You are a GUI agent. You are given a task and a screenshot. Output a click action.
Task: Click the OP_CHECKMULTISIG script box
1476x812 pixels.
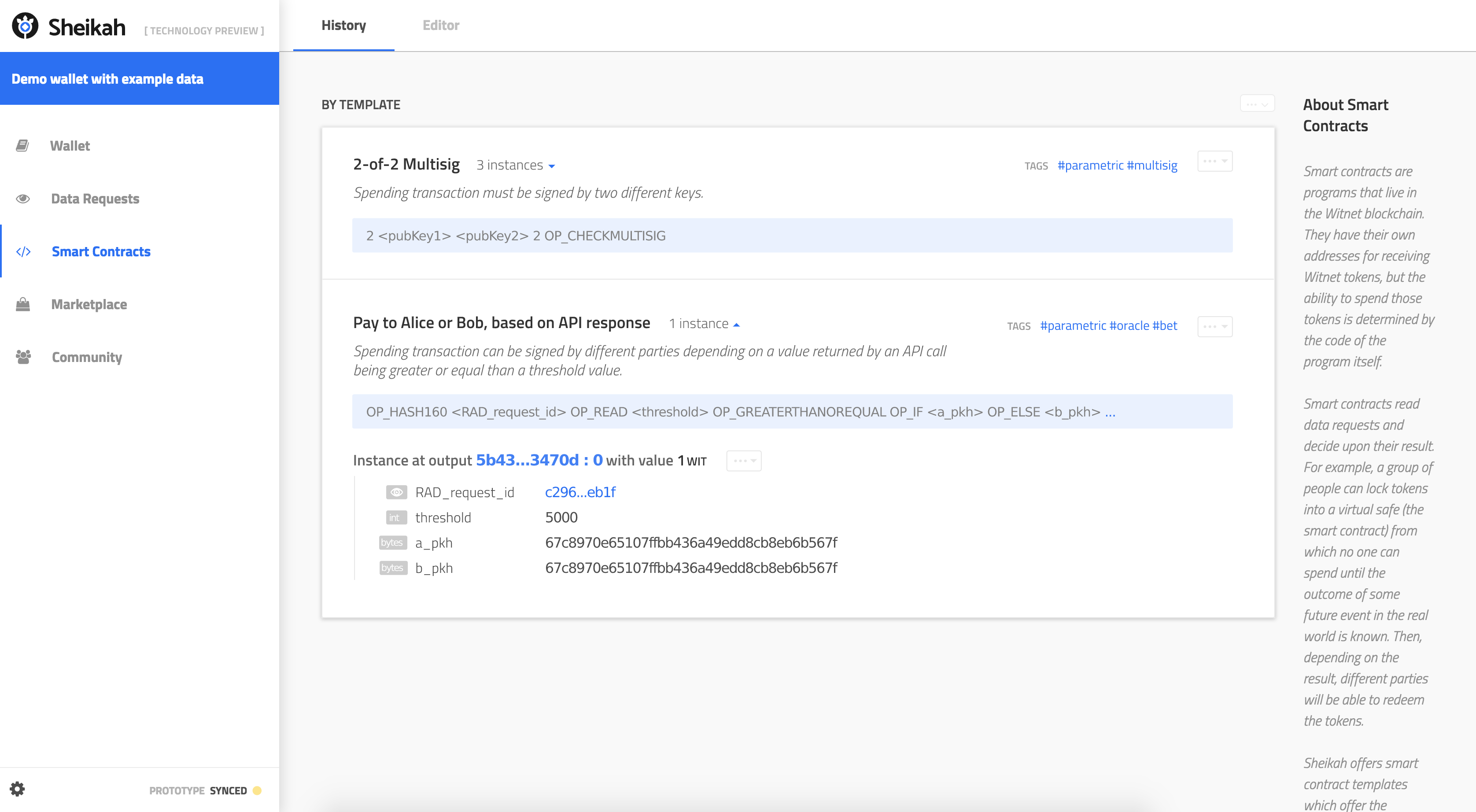tap(792, 236)
